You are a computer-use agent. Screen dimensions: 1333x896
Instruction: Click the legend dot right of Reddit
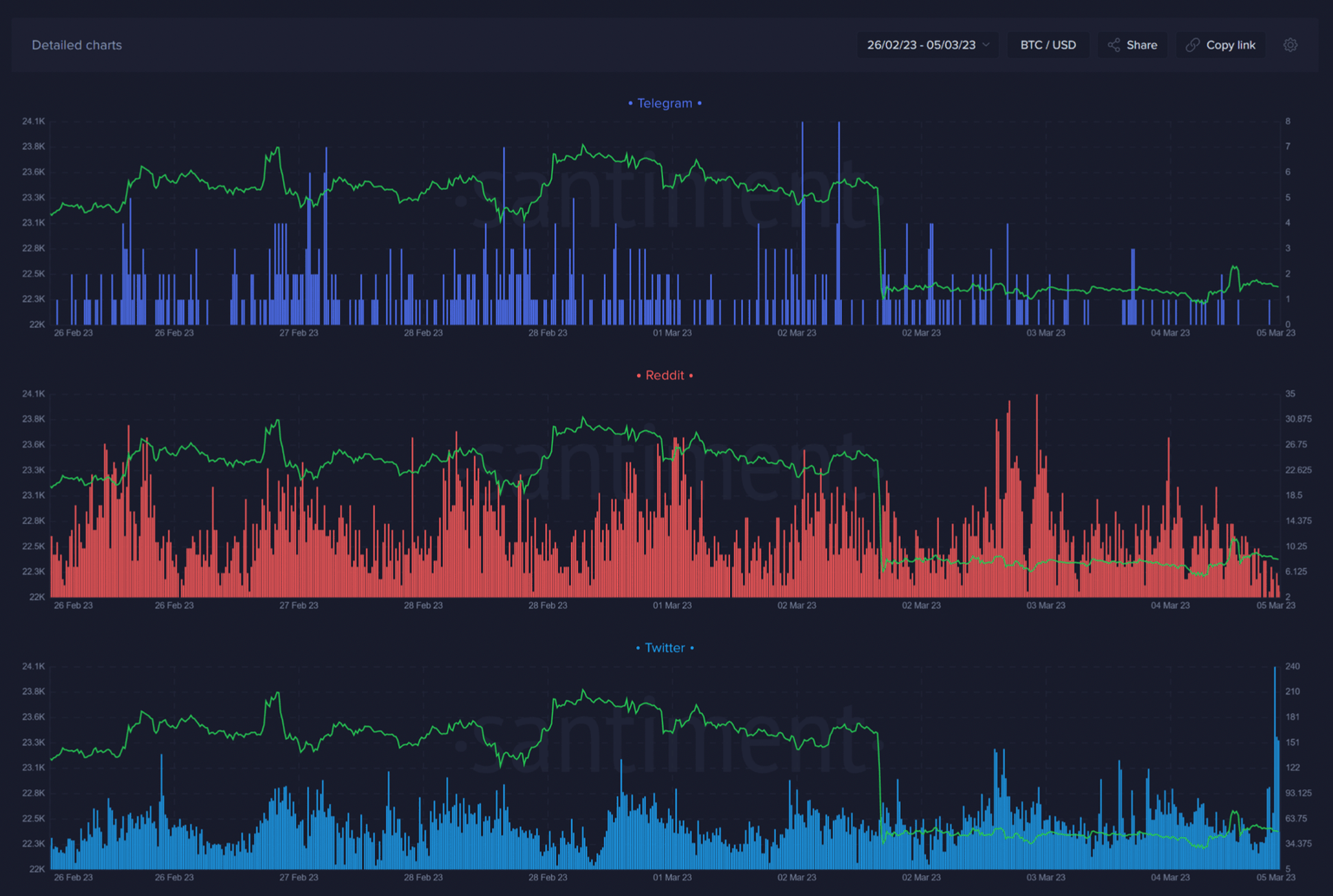(x=692, y=376)
